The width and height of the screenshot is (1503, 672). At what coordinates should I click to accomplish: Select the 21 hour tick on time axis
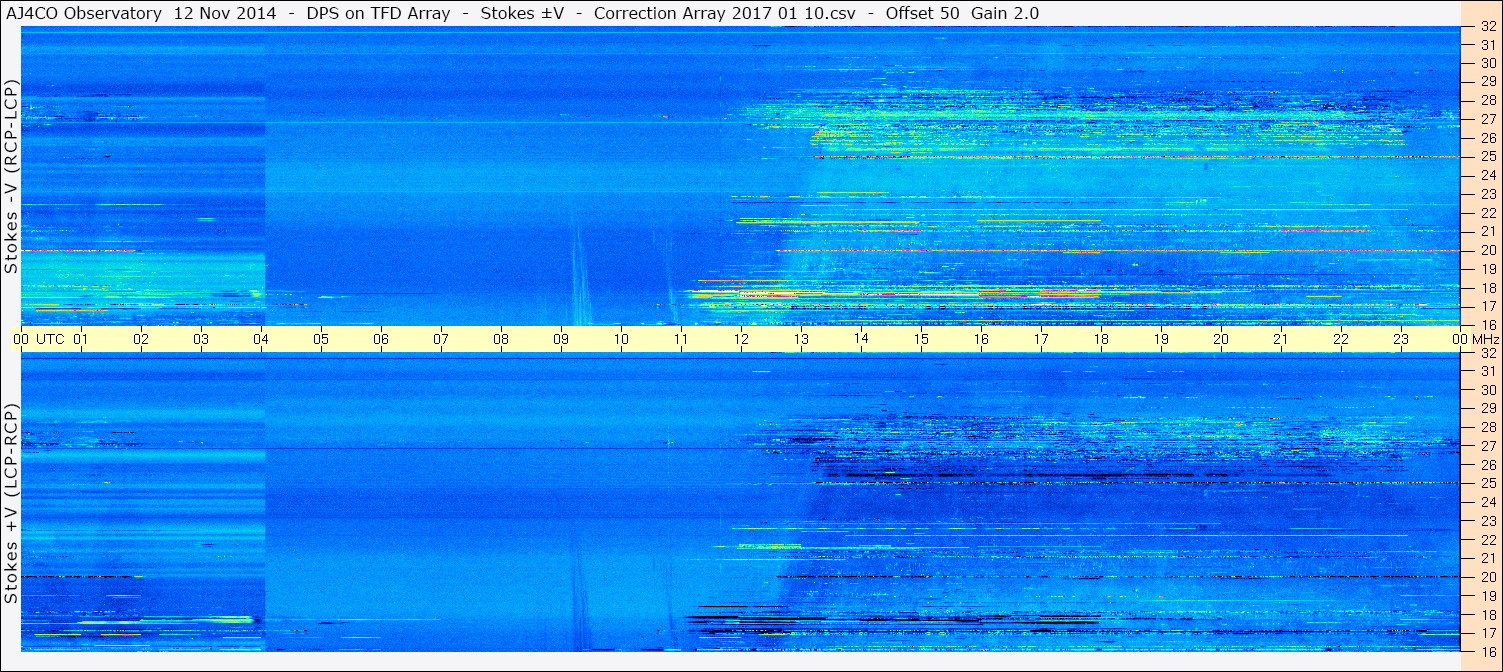1281,339
